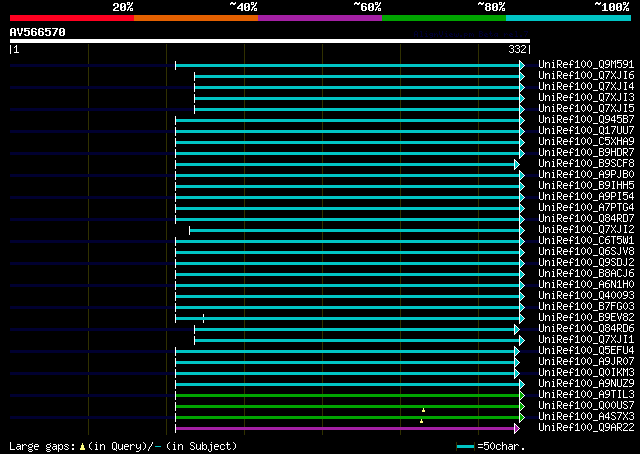This screenshot has height=454, width=640.
Task: Click the cyan arrowhead of the Q5EFU4 alignment
Action: pyautogui.click(x=517, y=351)
